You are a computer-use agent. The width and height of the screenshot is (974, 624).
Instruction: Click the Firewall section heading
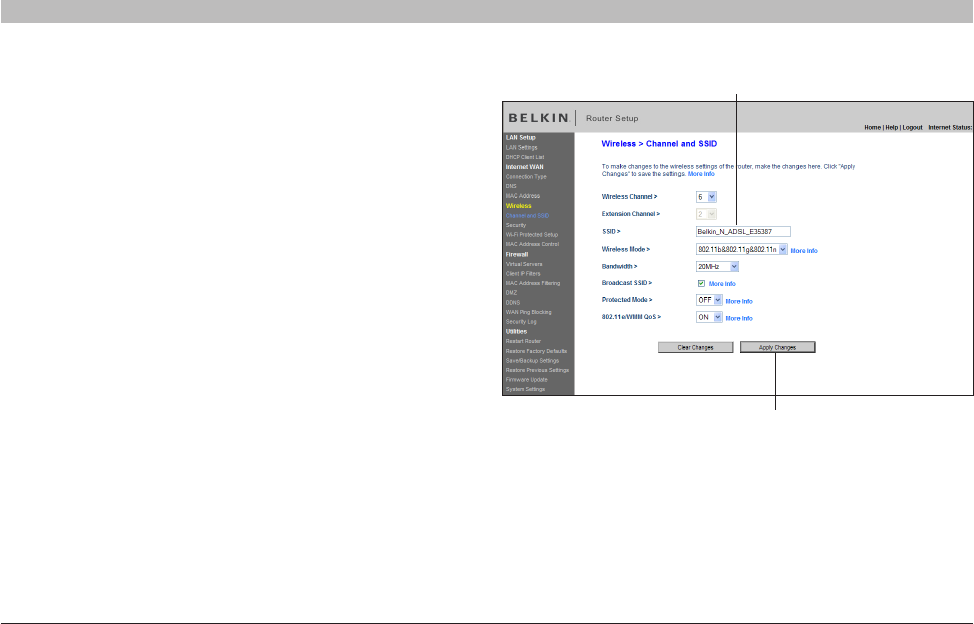[516, 255]
